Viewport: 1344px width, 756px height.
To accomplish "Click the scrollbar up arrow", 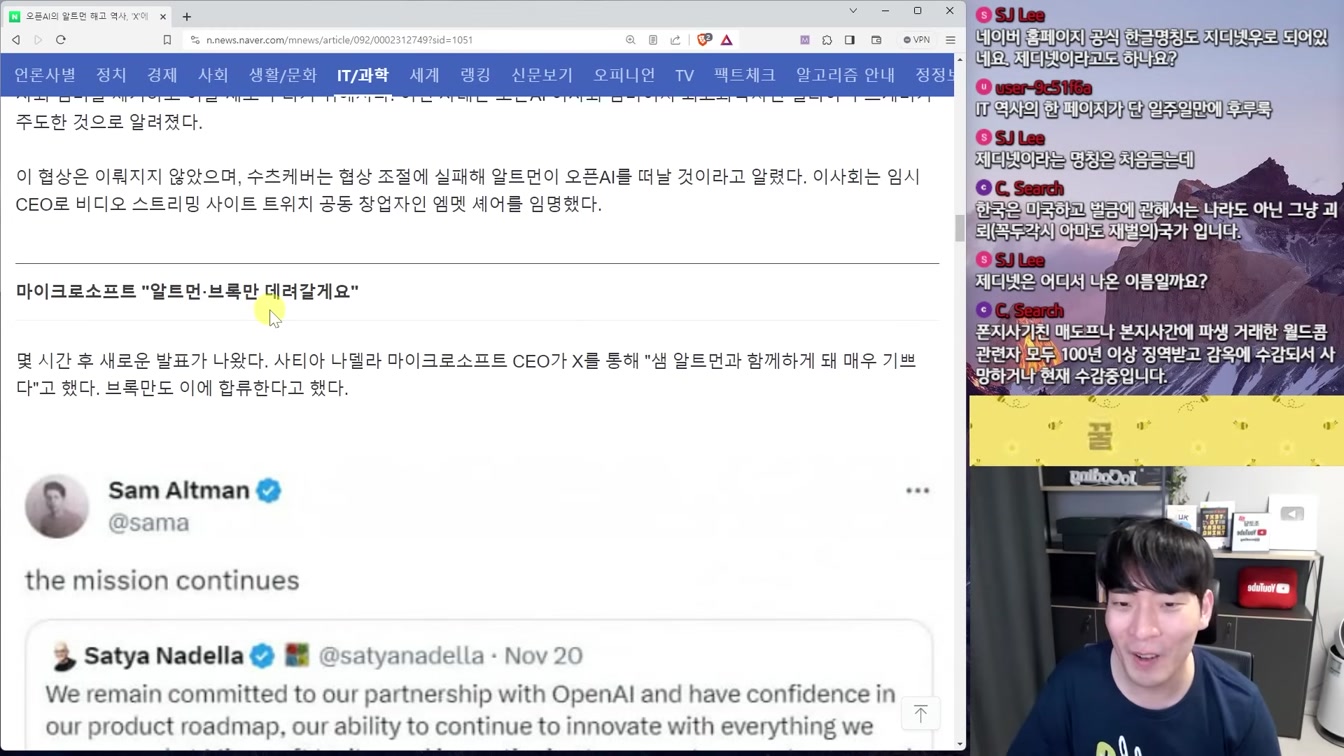I will pos(960,59).
